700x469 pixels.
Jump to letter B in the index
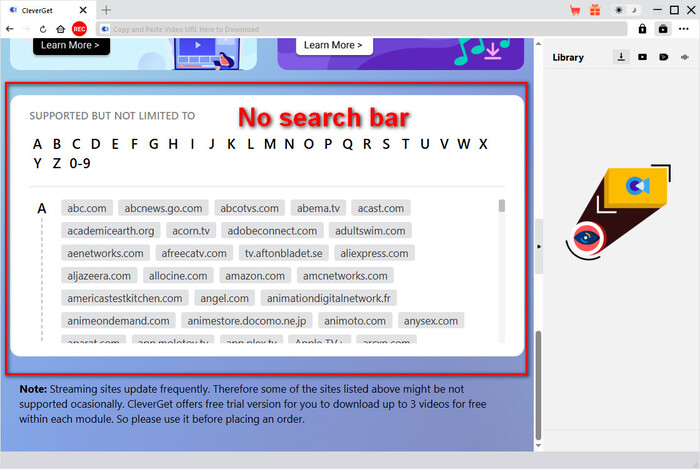point(57,144)
